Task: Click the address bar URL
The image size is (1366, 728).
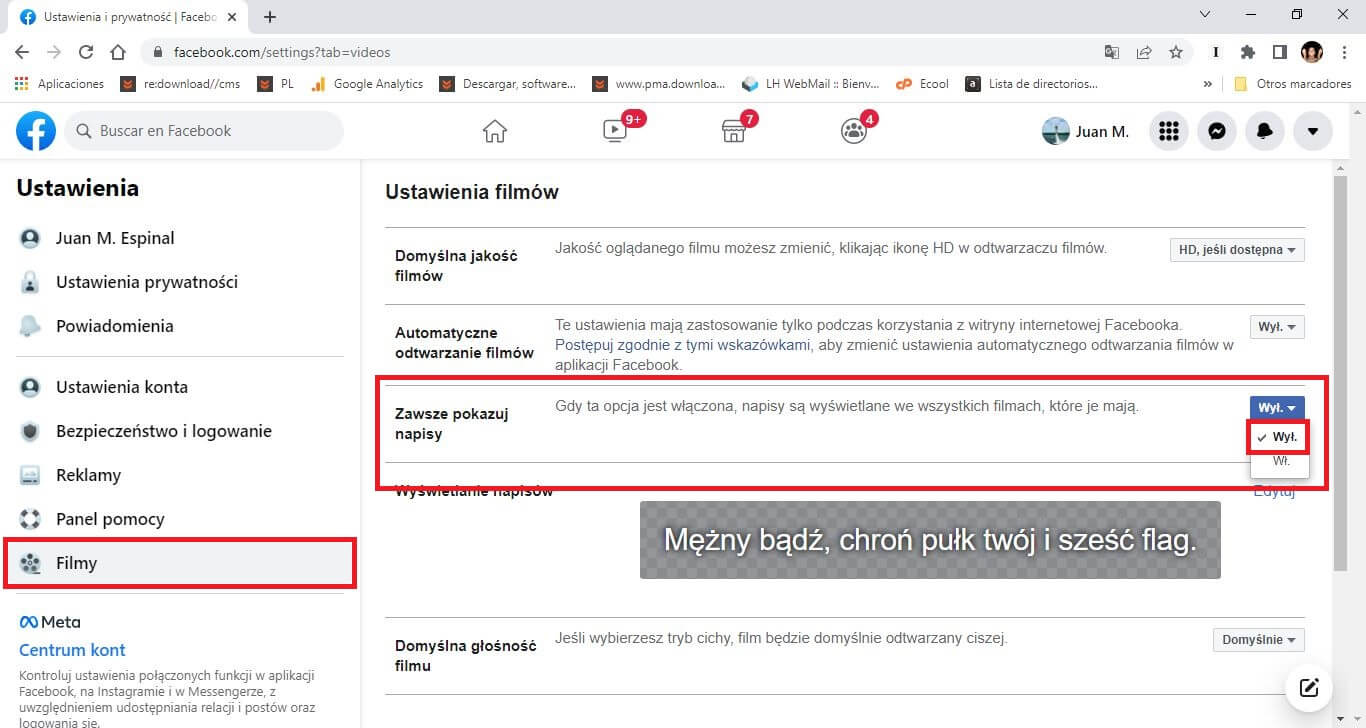Action: click(x=282, y=52)
